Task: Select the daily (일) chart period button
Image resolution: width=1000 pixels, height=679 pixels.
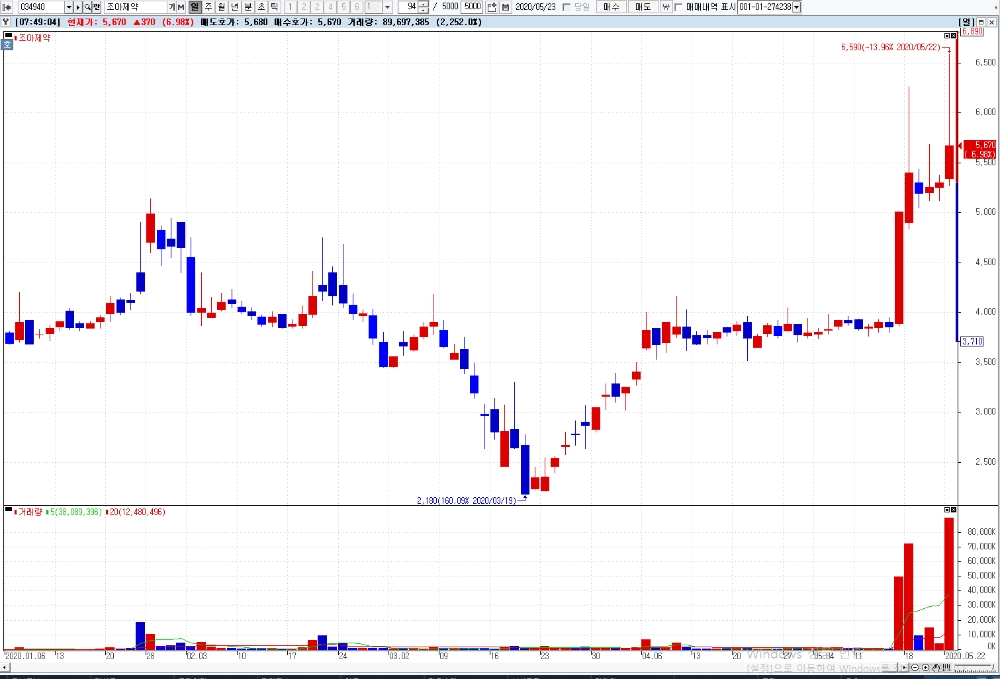Action: [x=195, y=7]
